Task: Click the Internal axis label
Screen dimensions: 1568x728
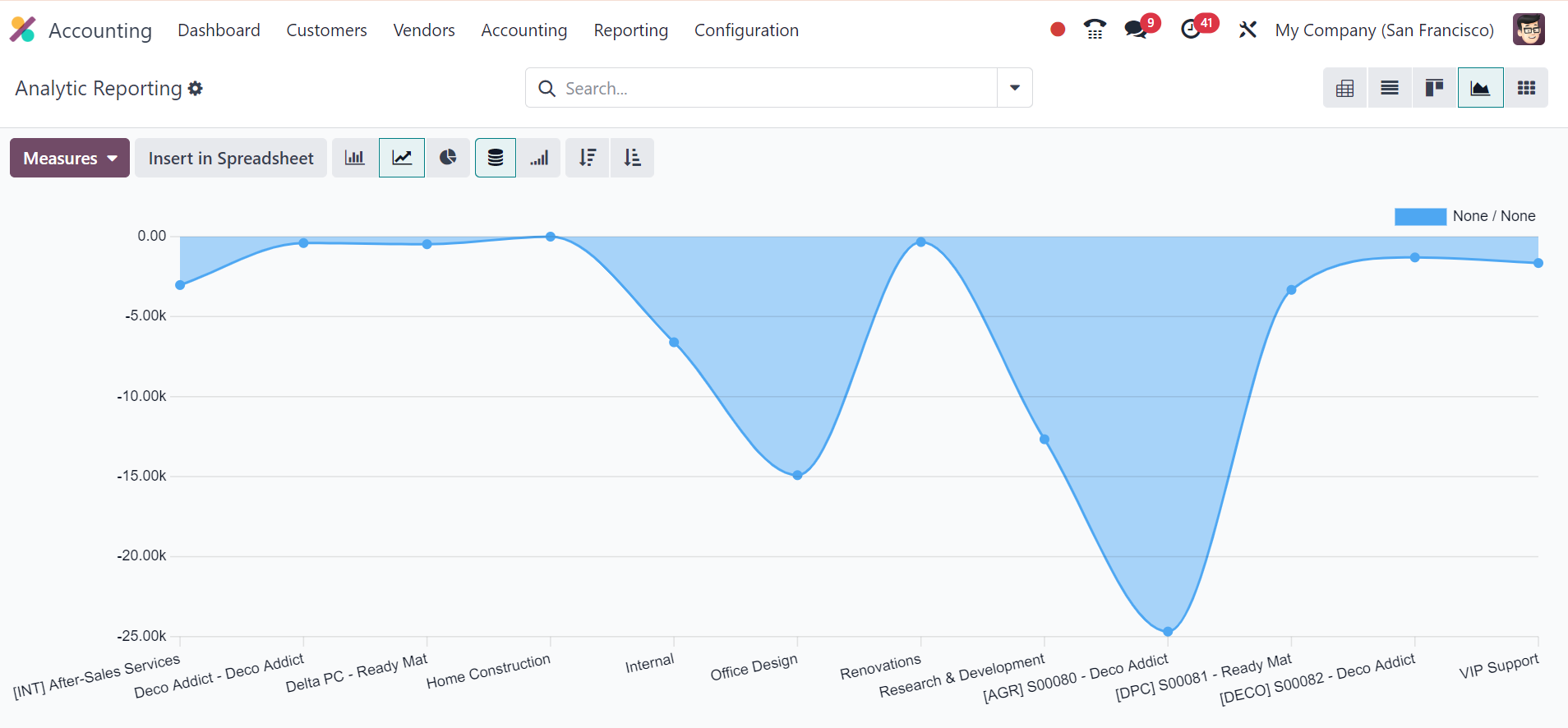Action: [649, 663]
